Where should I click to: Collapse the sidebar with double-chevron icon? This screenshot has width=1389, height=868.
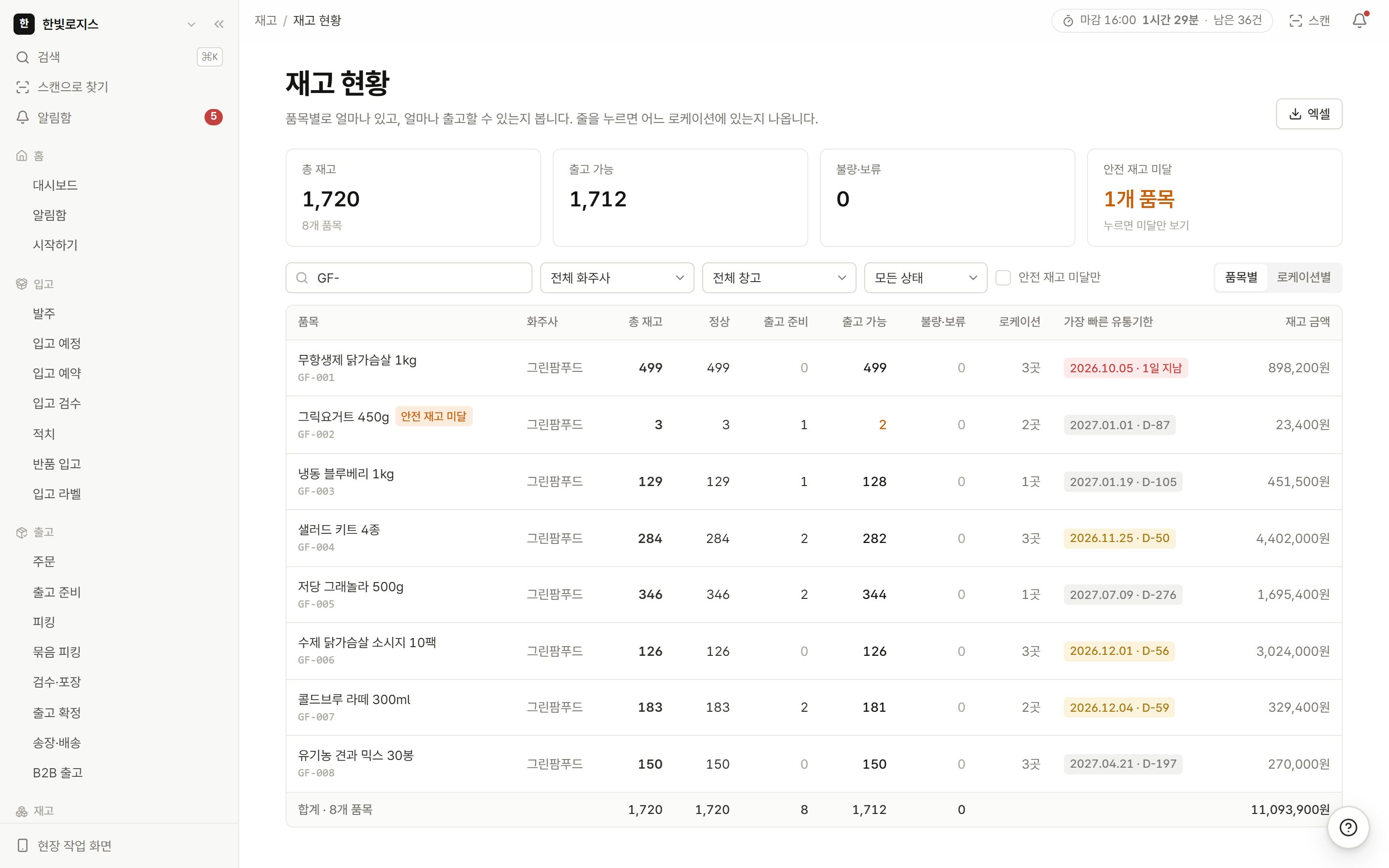218,24
